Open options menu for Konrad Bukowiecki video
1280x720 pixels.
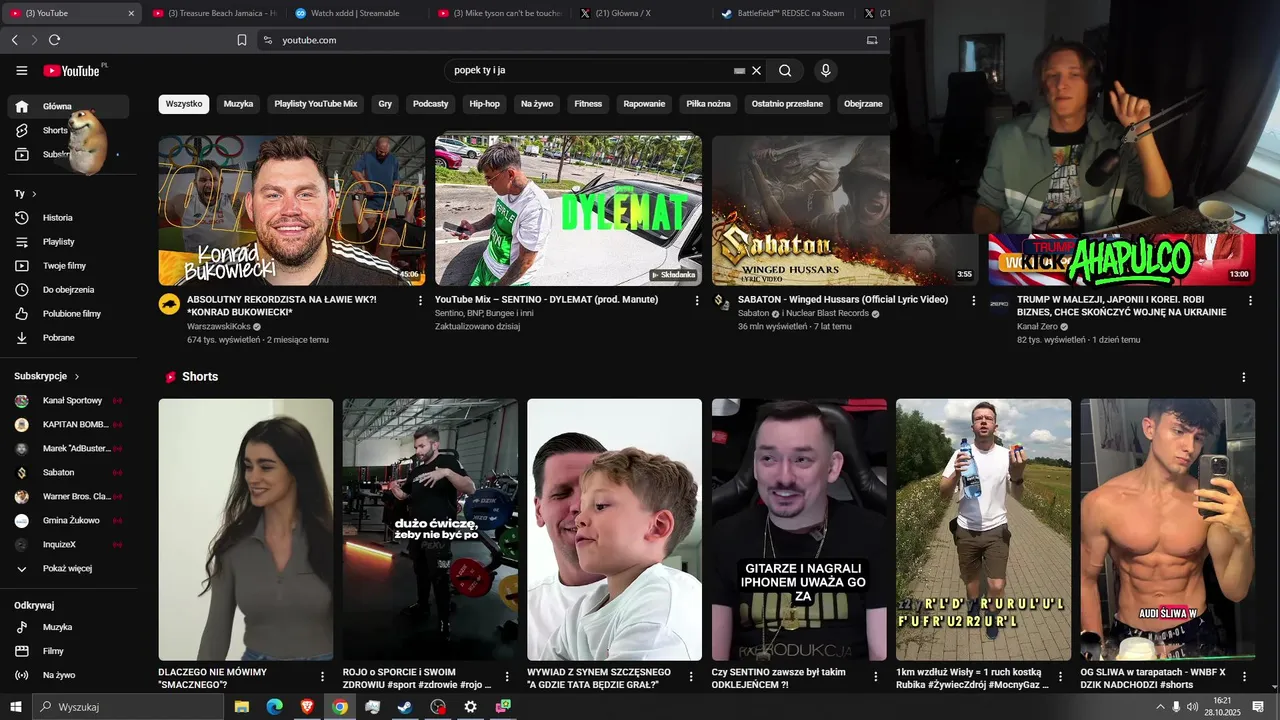(420, 300)
